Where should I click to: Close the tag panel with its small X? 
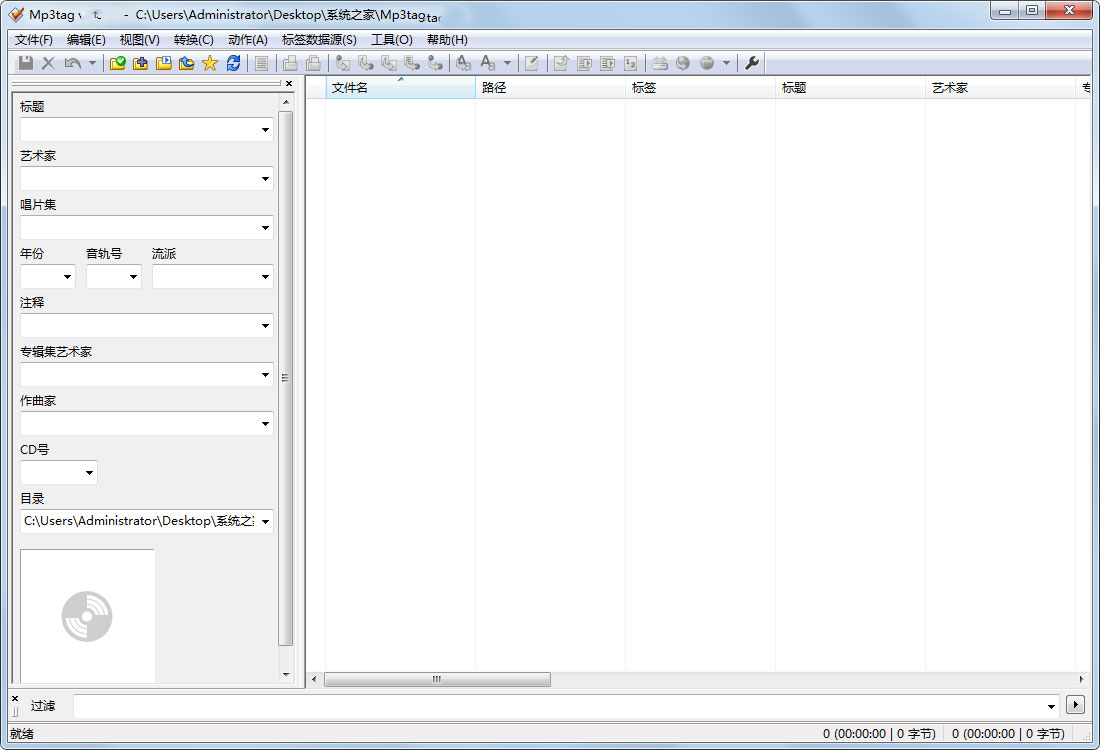(289, 84)
